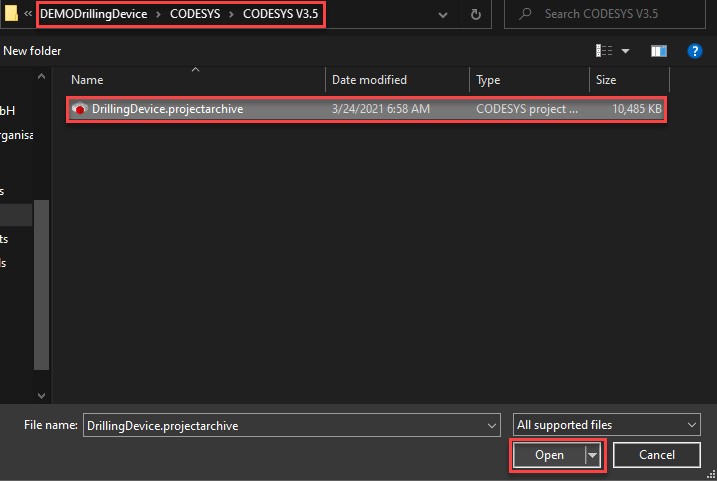Navigate to DEMODrillingDevice breadcrumb
Screen dimensions: 717x481
[x=94, y=14]
